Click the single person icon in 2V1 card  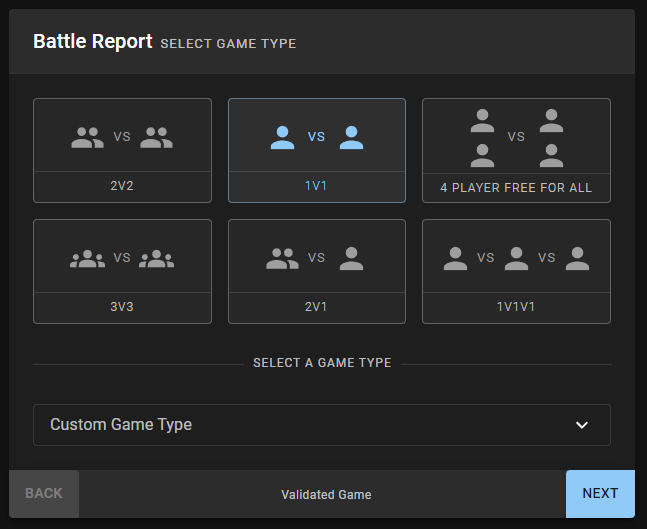pos(351,259)
